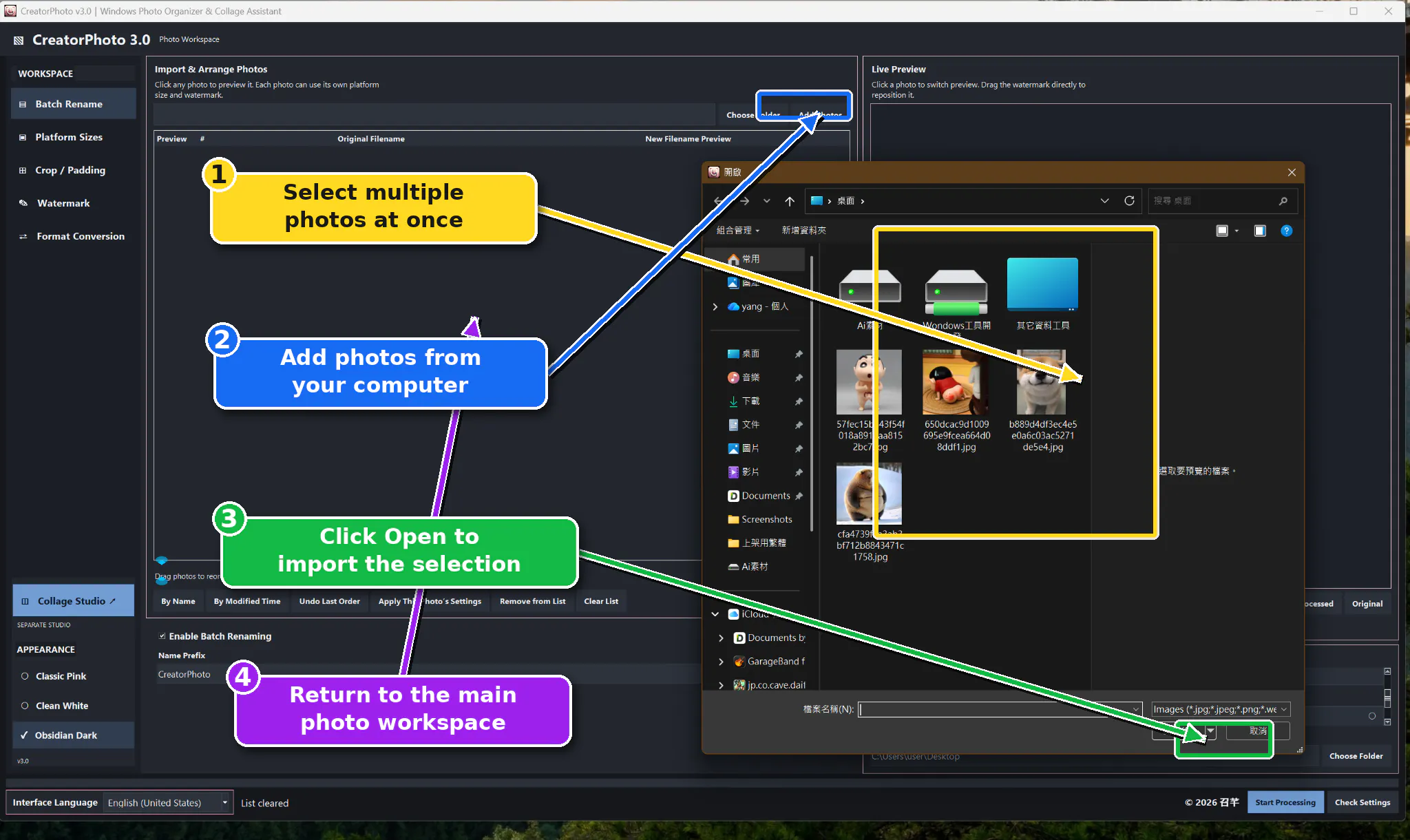Image resolution: width=1410 pixels, height=840 pixels.
Task: Select Screenshots folder in navigation pane
Action: 759,519
